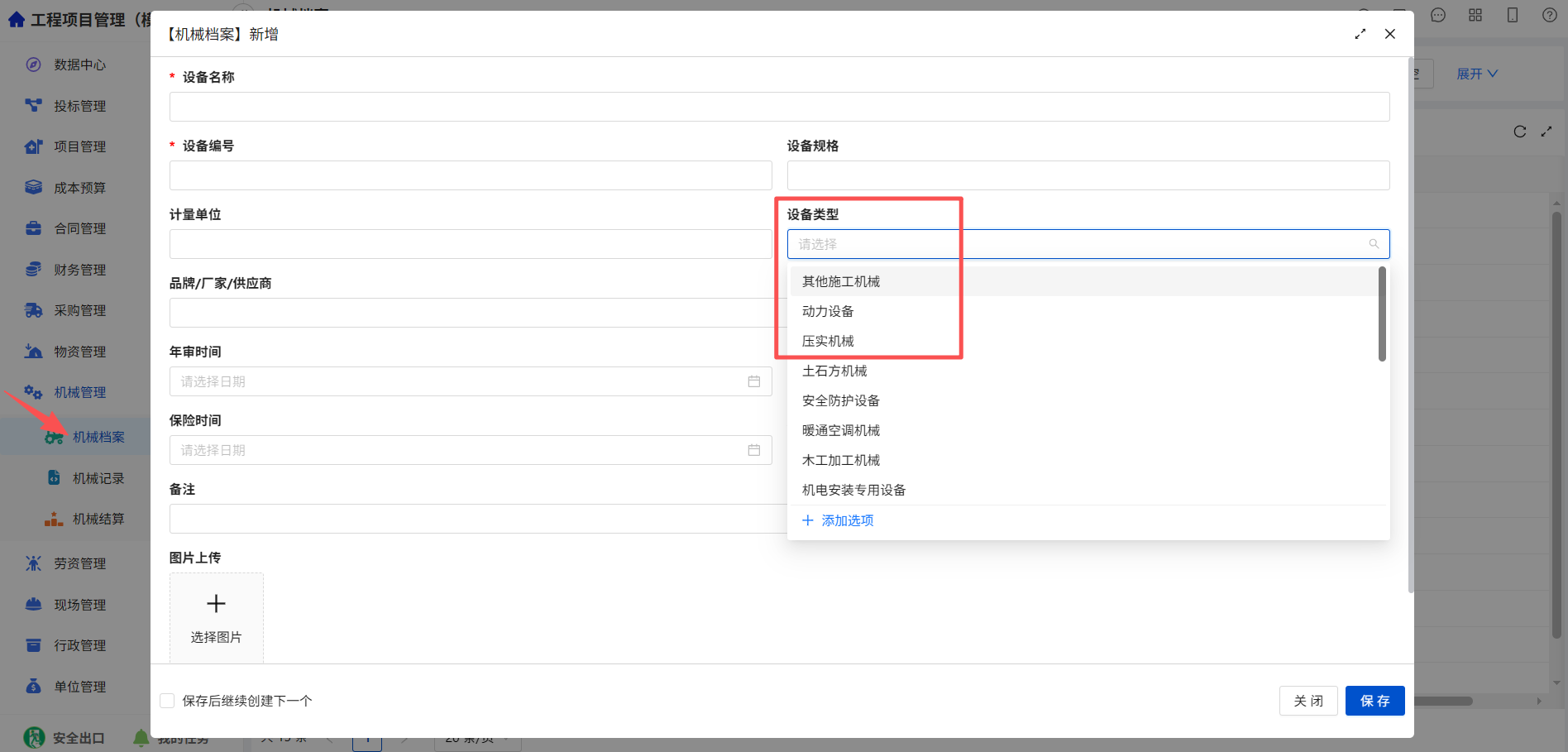Select 土石方机械 option
Viewport: 1568px width, 752px height.
(834, 371)
